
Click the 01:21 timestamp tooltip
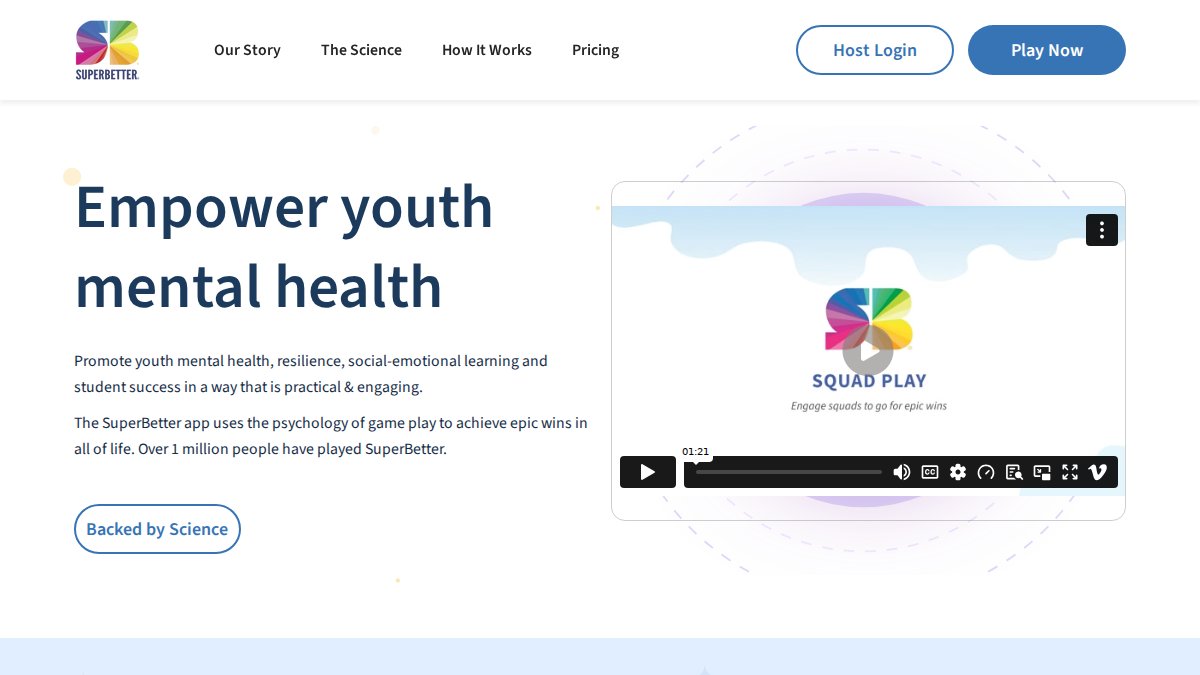point(696,452)
